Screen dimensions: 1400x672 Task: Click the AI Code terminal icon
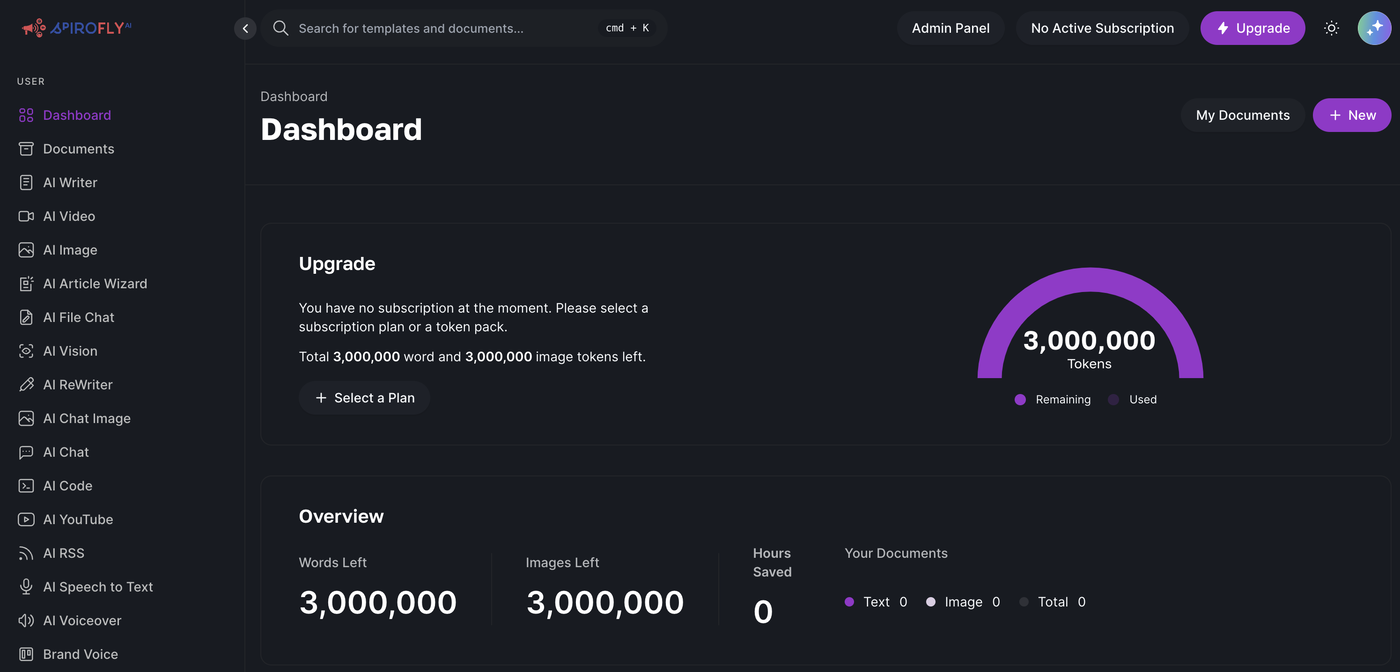coord(26,486)
